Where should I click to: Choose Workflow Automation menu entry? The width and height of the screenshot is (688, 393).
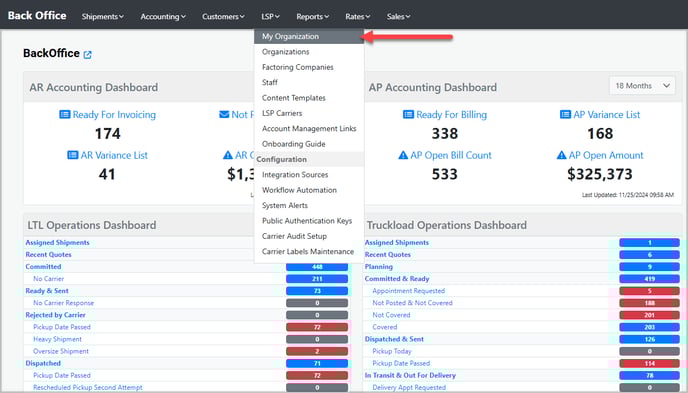click(299, 190)
